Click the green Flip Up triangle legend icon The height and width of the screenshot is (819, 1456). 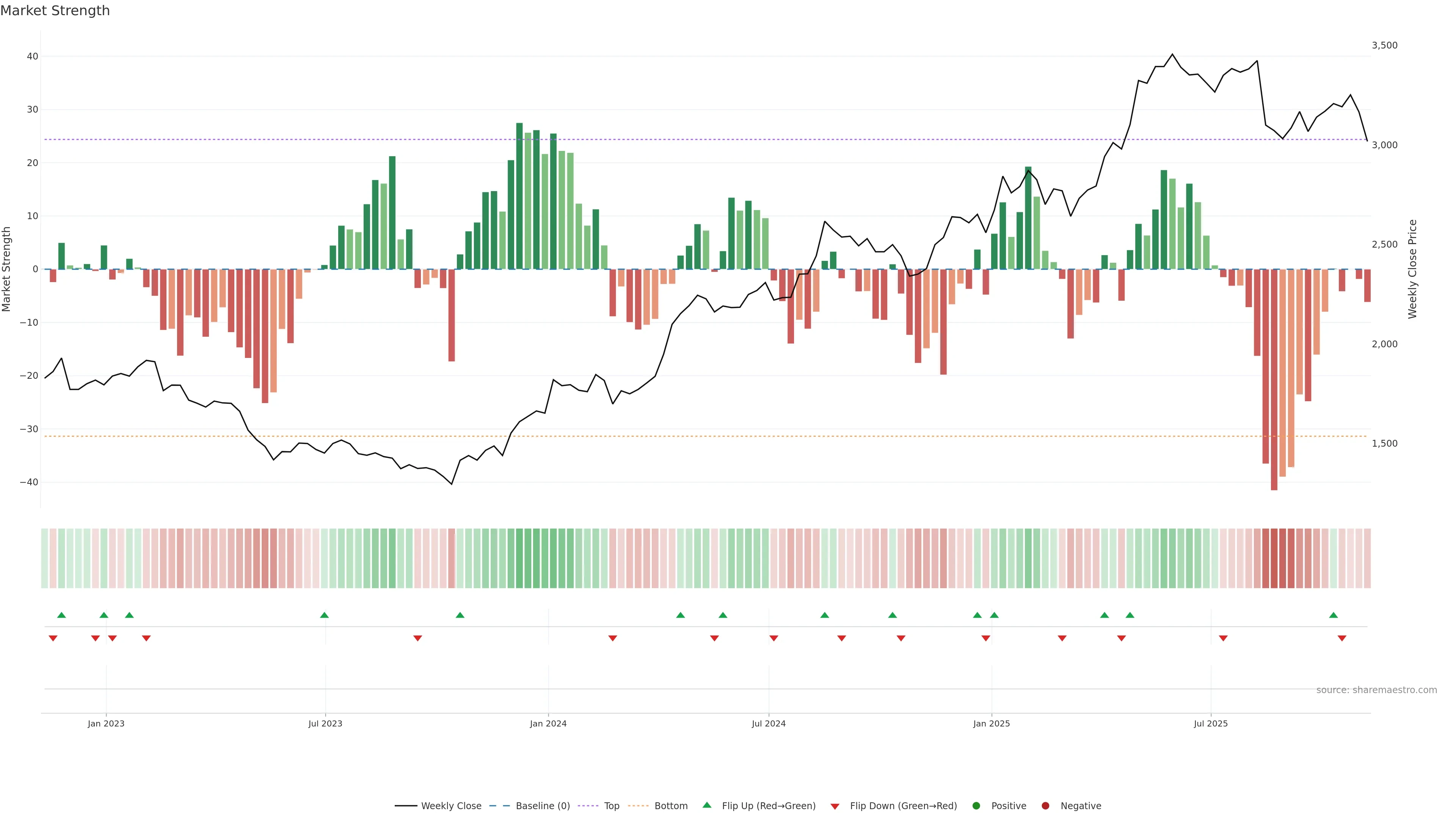706,805
